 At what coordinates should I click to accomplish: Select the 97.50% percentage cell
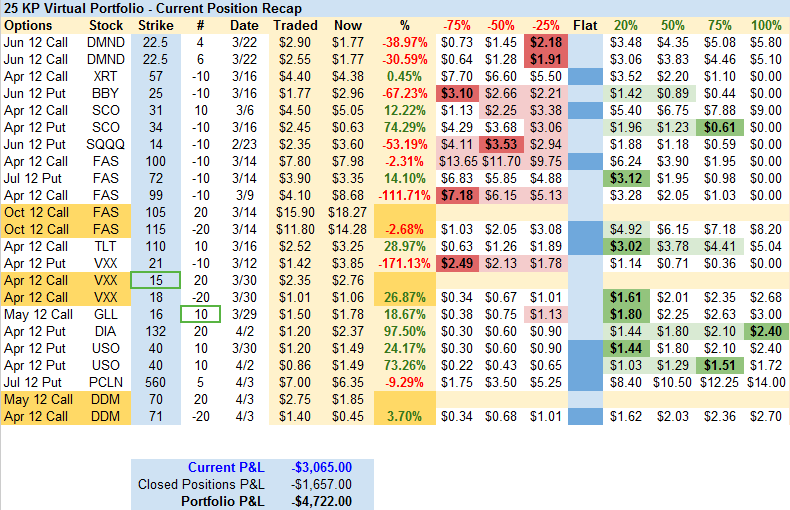(402, 331)
